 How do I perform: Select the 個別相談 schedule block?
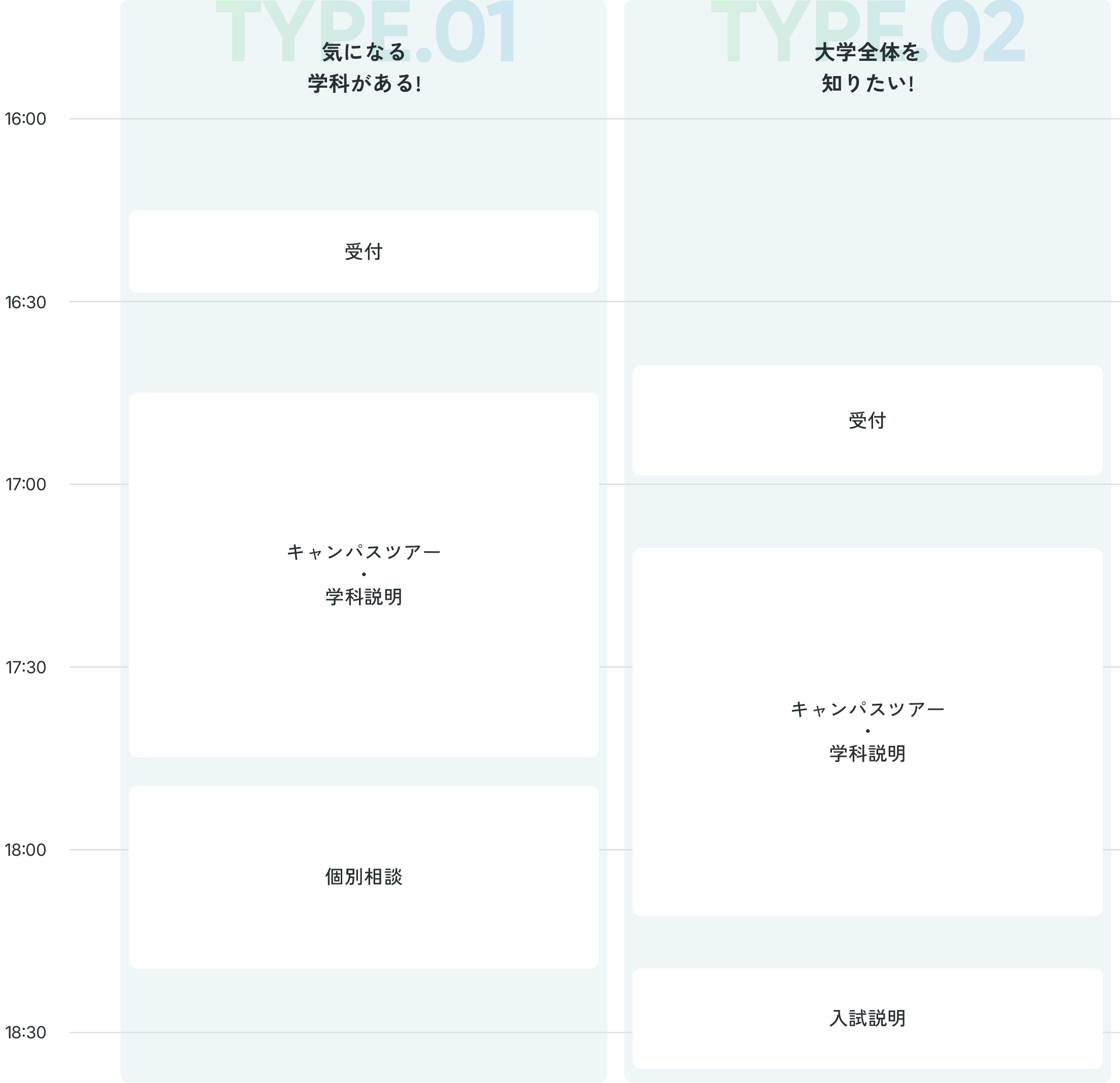[364, 877]
